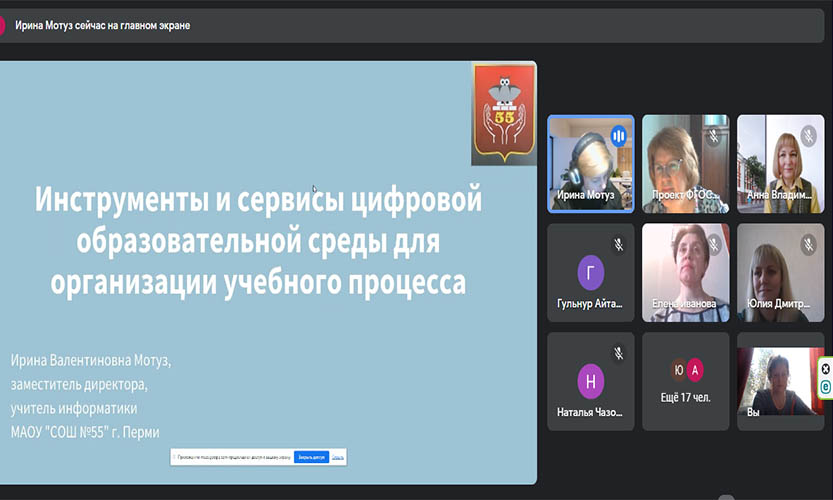Click muted mic icon on Анна Владим tile
This screenshot has width=833, height=500.
808,135
